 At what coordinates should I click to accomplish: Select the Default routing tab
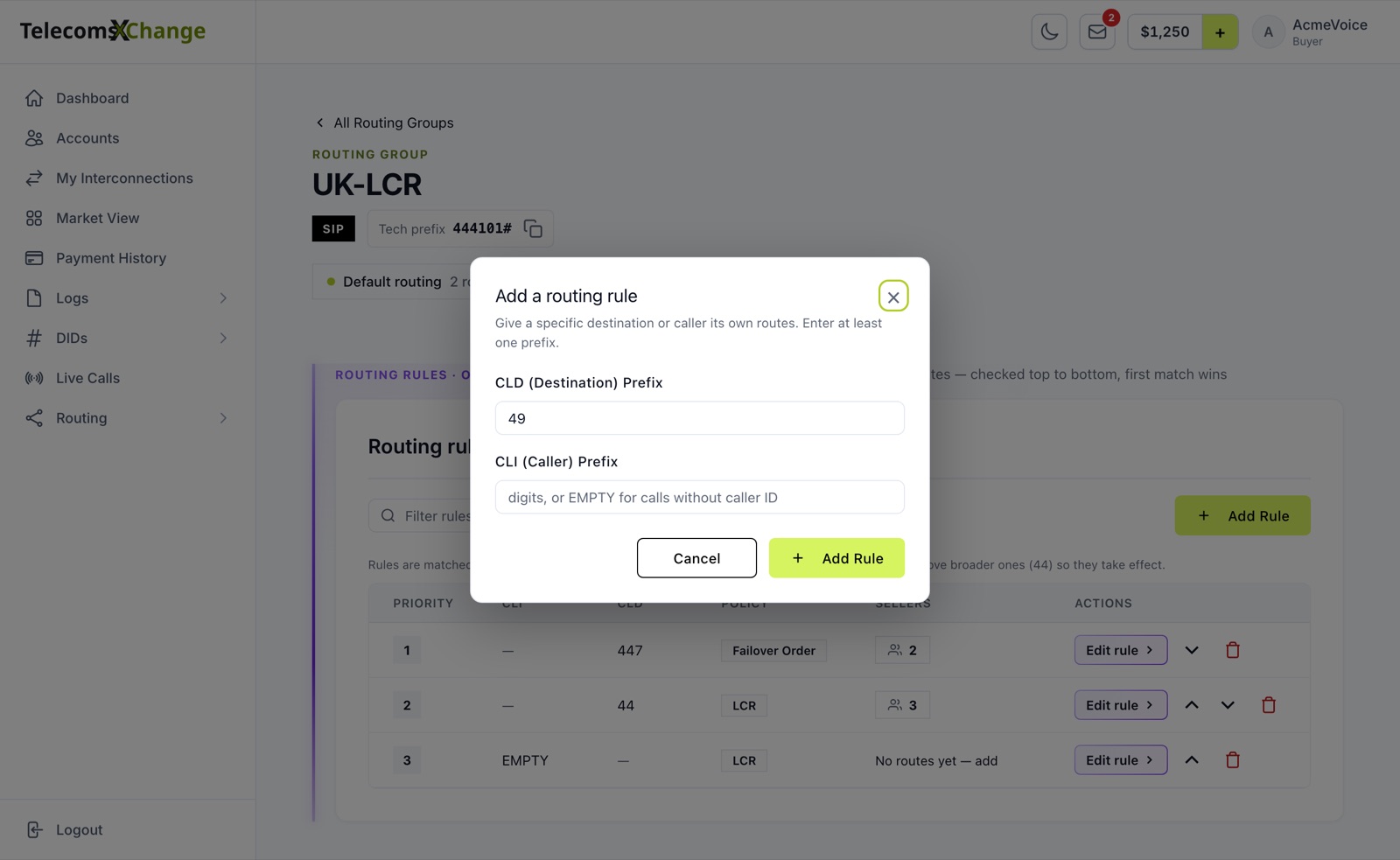point(393,282)
